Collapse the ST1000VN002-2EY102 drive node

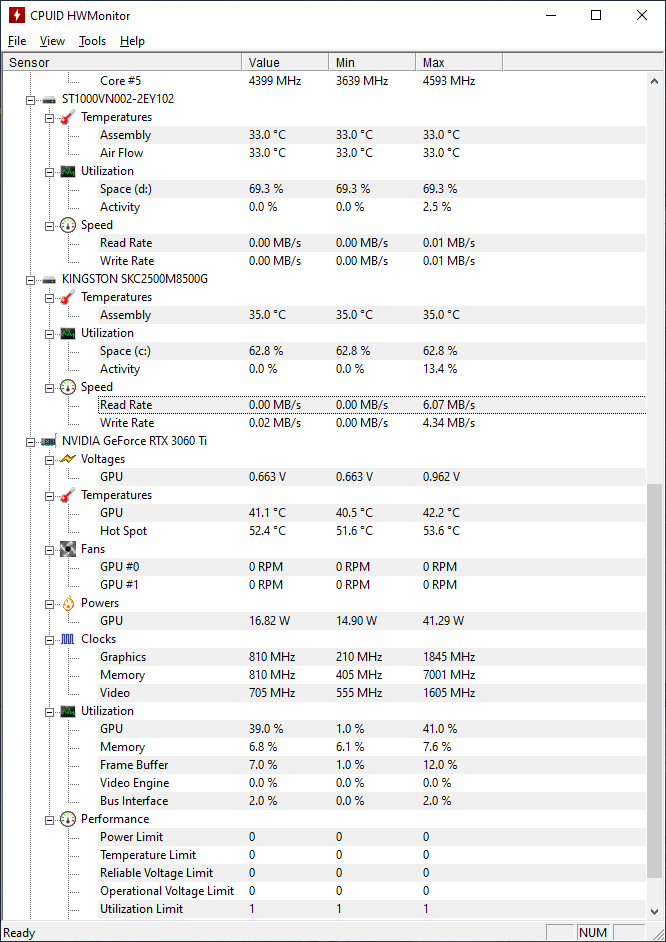click(31, 99)
